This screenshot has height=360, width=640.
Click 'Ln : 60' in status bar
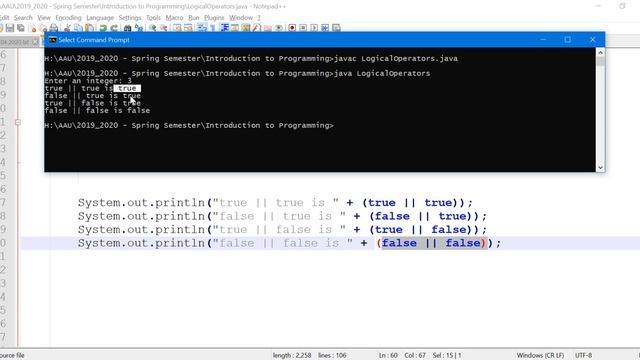pyautogui.click(x=388, y=355)
